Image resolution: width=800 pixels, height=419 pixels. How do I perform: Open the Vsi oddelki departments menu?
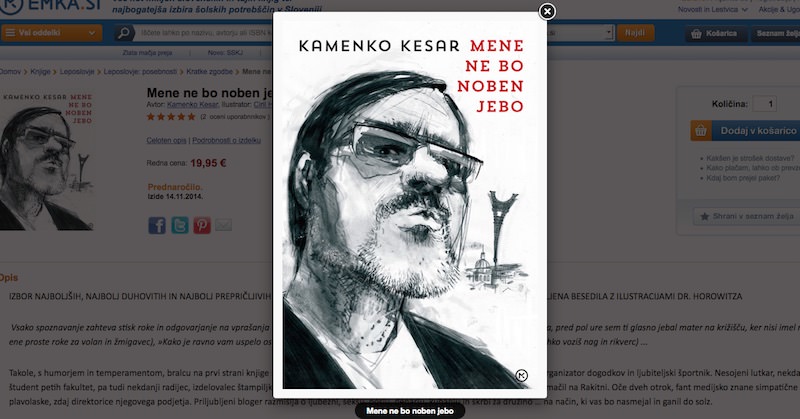tap(51, 33)
